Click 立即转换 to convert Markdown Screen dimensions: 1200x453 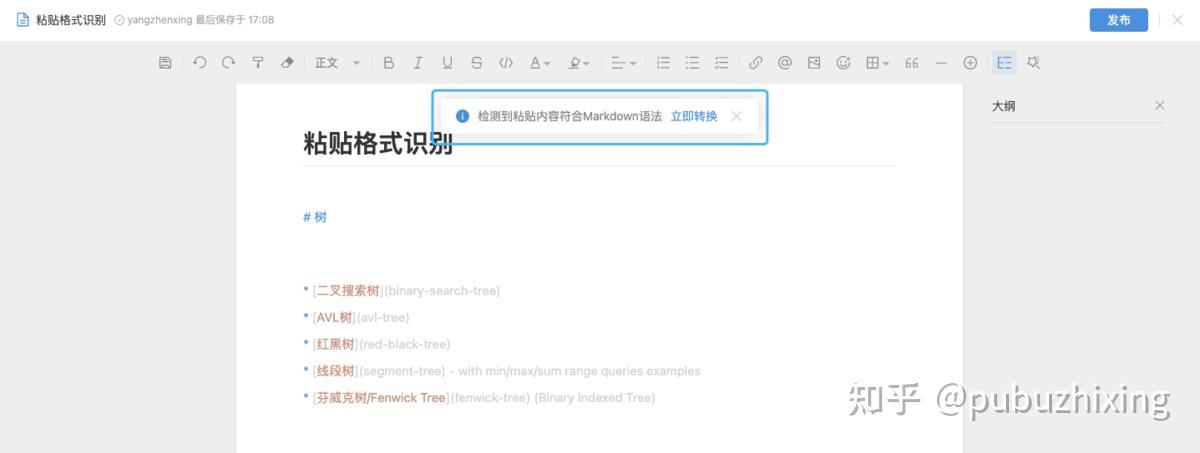(694, 116)
